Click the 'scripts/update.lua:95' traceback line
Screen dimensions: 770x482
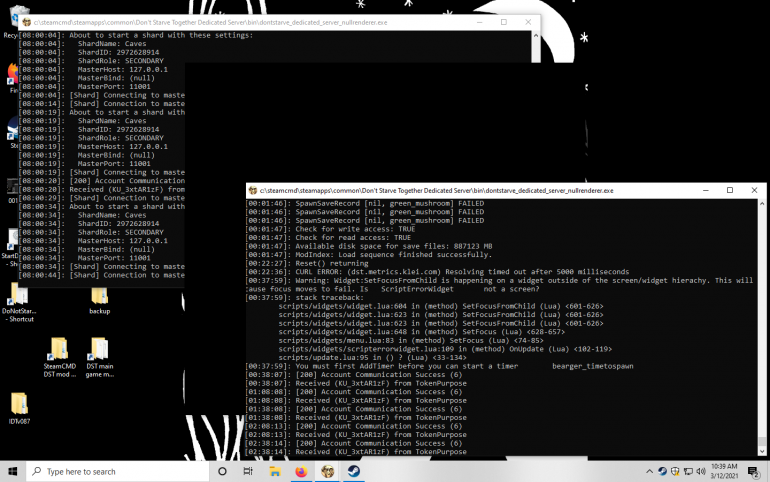[372, 357]
